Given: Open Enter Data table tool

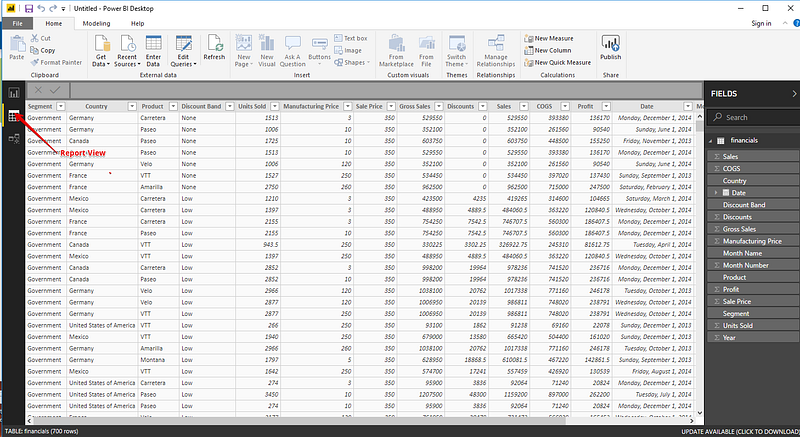Looking at the screenshot, I should pos(154,46).
